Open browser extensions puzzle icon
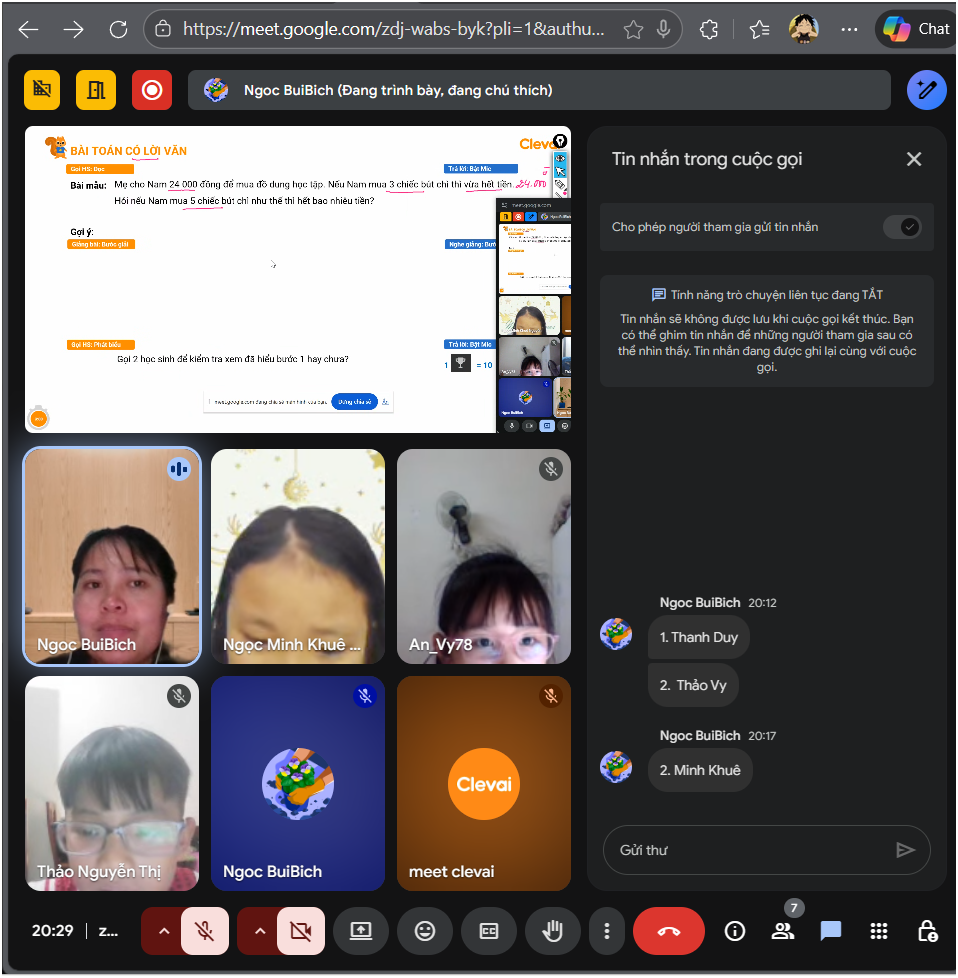 tap(709, 29)
